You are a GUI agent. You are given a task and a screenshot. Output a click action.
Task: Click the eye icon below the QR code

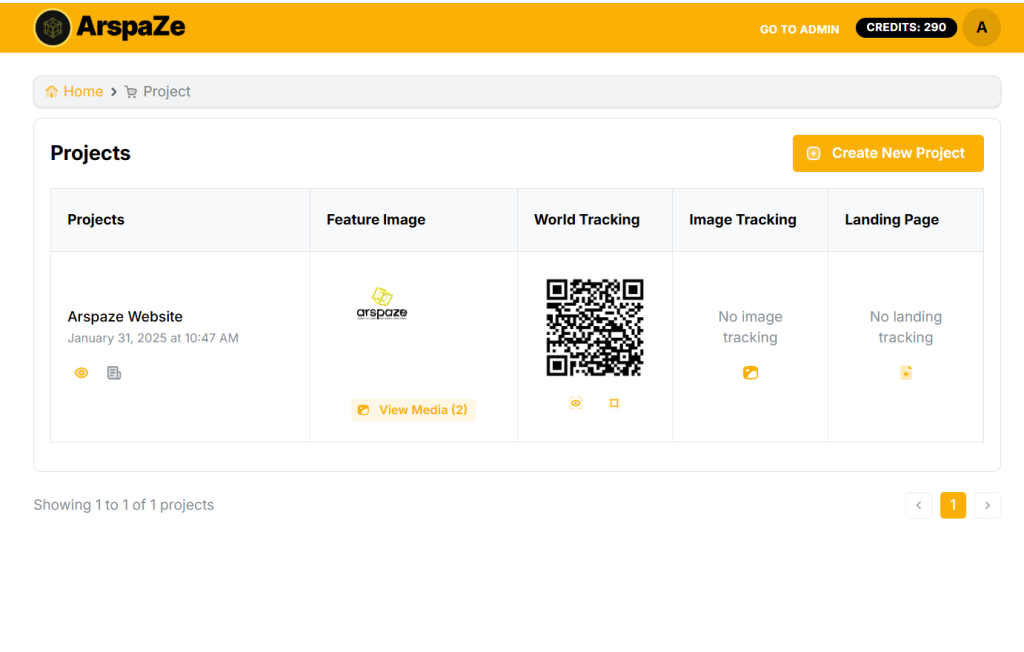[x=576, y=403]
